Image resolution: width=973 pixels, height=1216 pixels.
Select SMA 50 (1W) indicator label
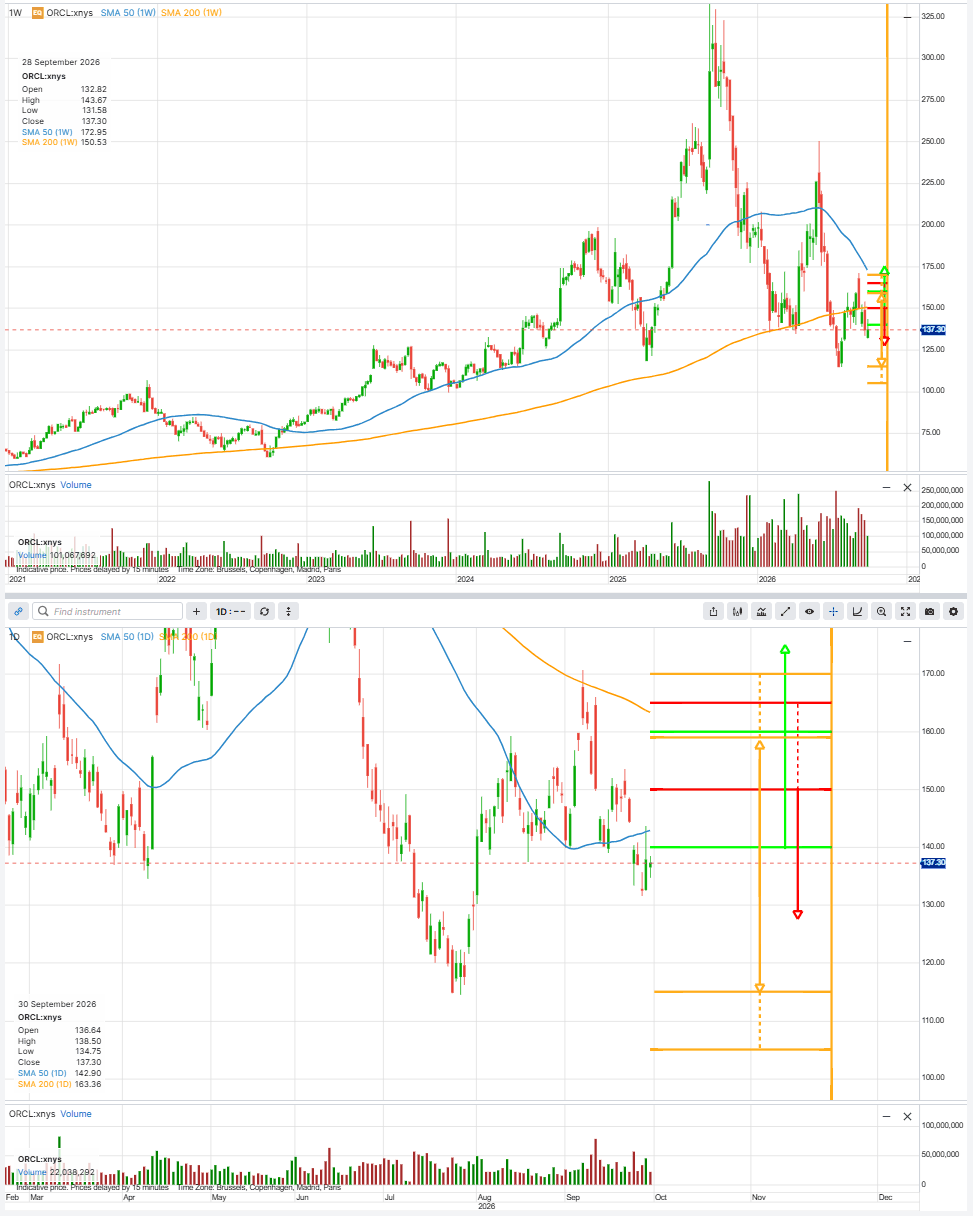pos(127,13)
